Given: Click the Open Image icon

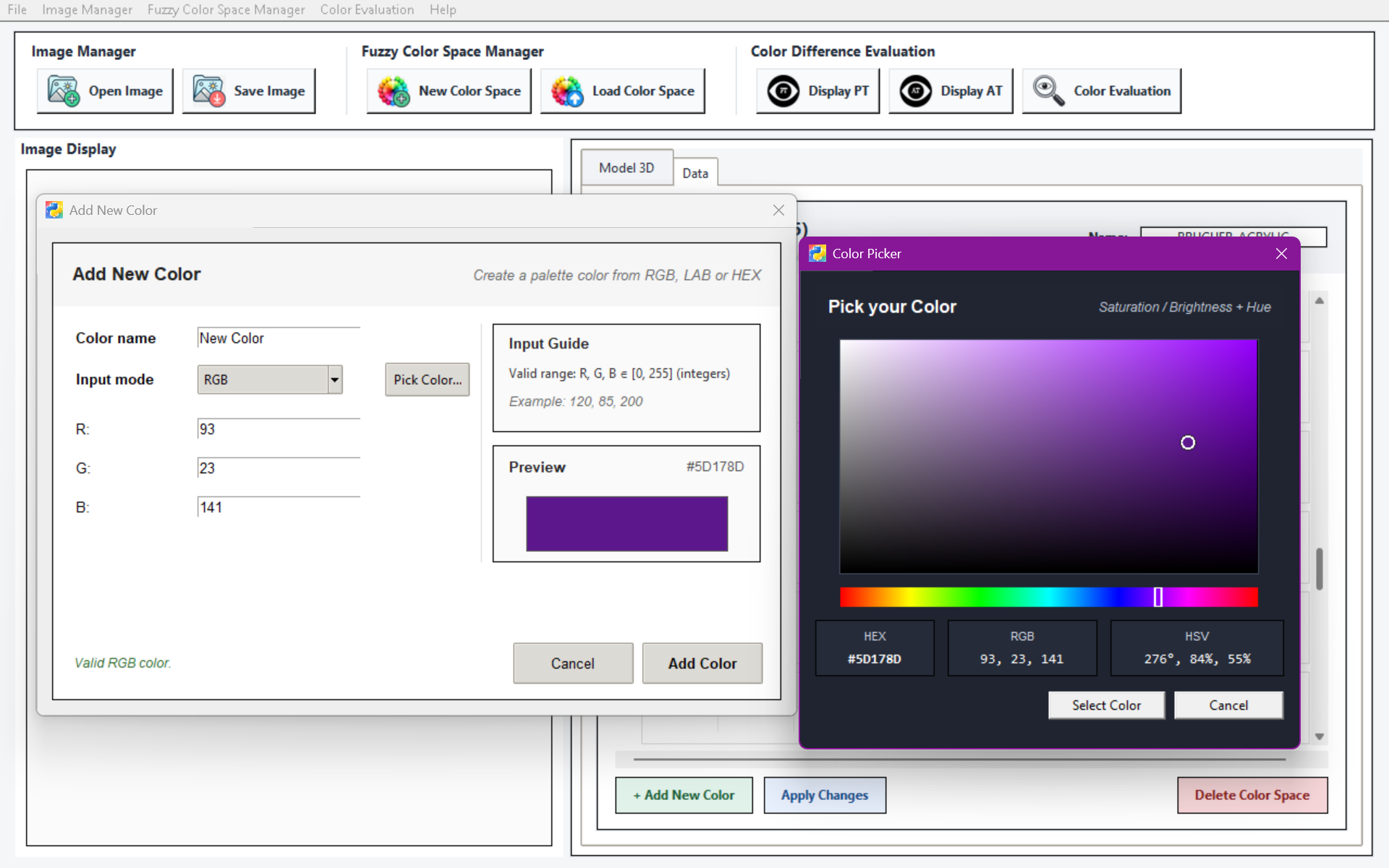Looking at the screenshot, I should pos(63,91).
